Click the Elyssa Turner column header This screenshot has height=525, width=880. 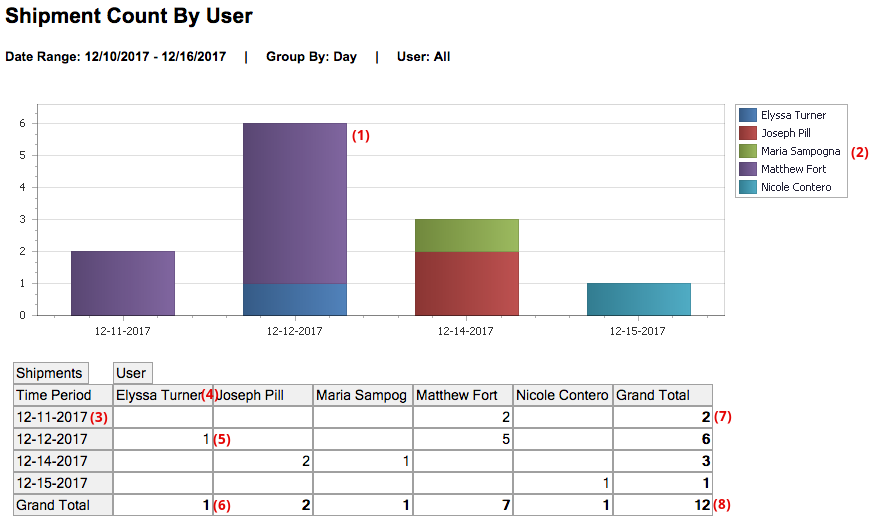point(163,395)
